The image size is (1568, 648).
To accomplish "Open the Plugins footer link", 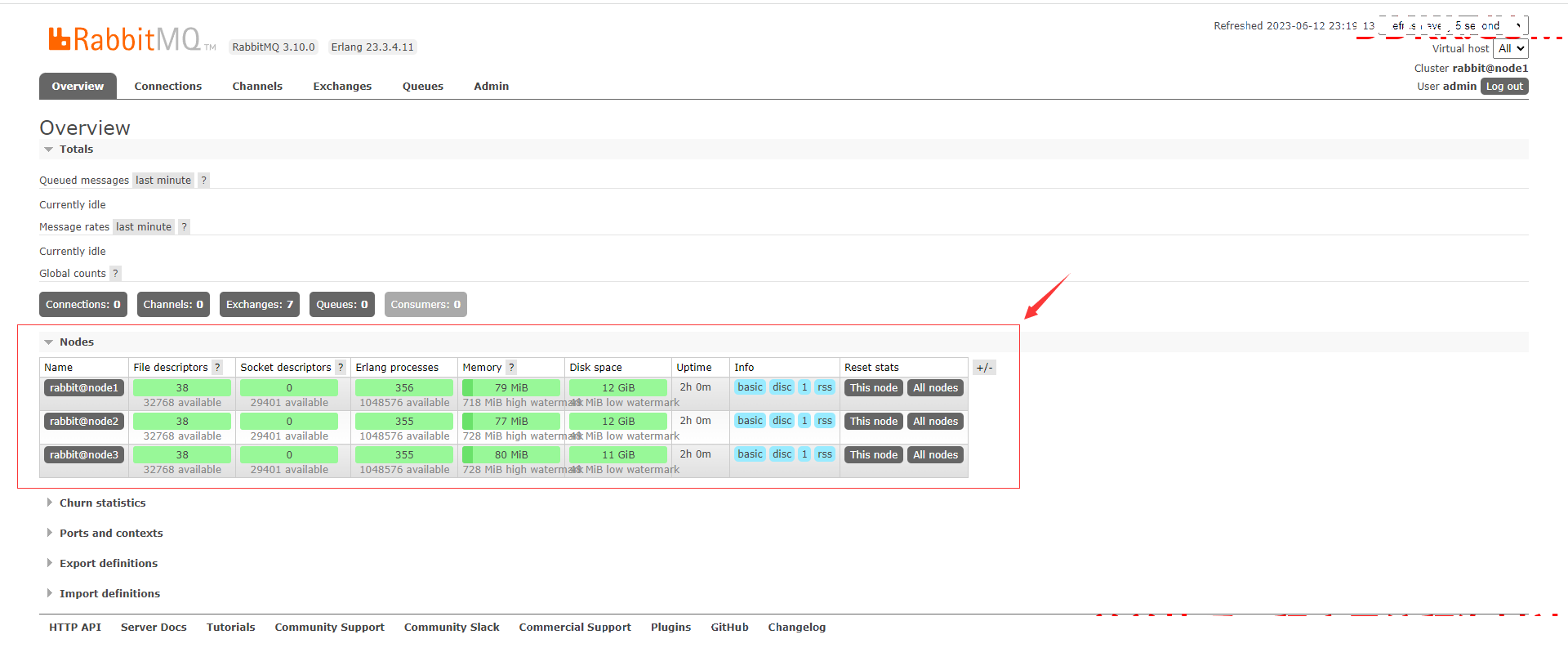I will [671, 628].
